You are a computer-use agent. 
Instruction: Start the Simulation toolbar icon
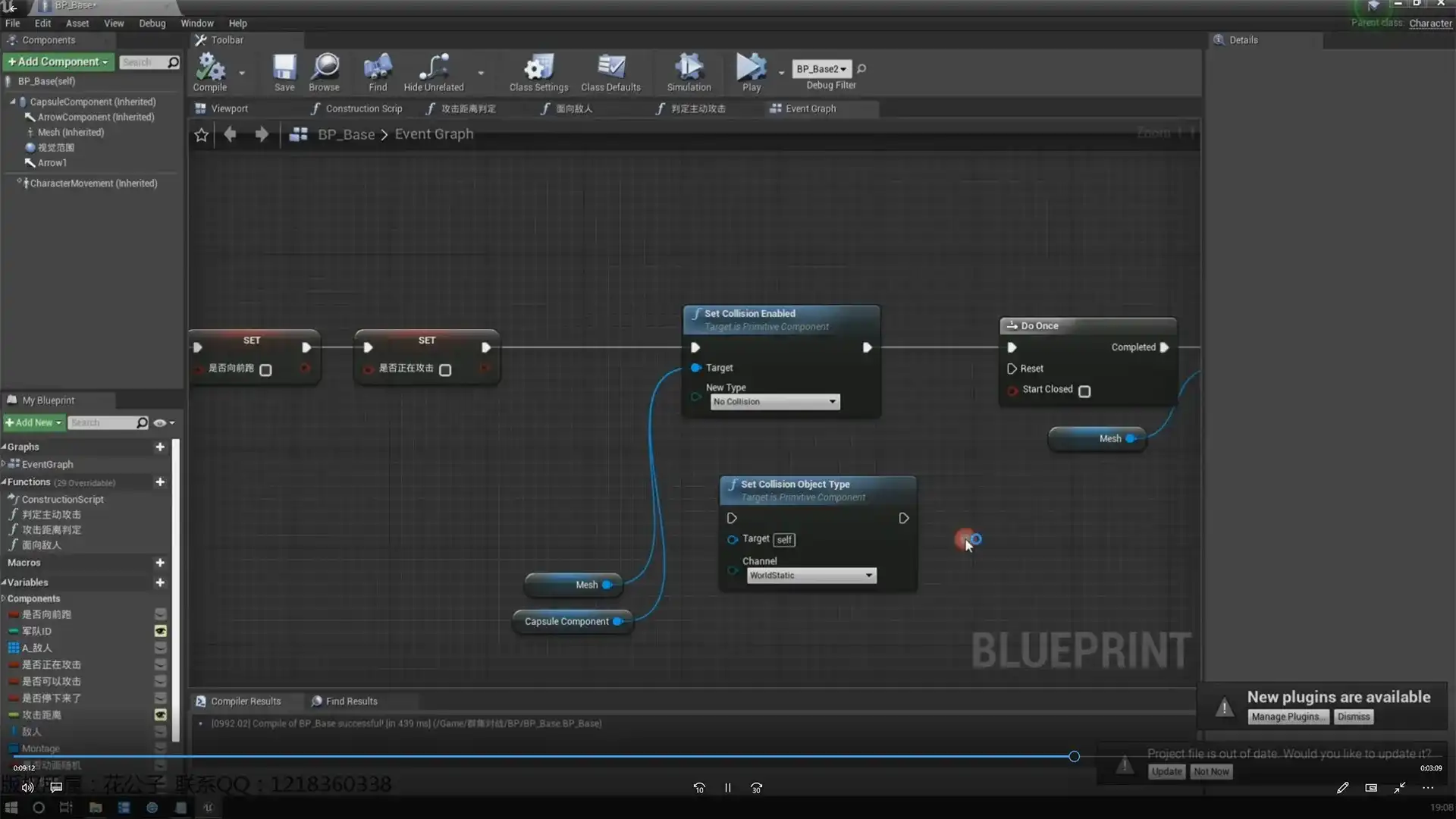pos(689,68)
